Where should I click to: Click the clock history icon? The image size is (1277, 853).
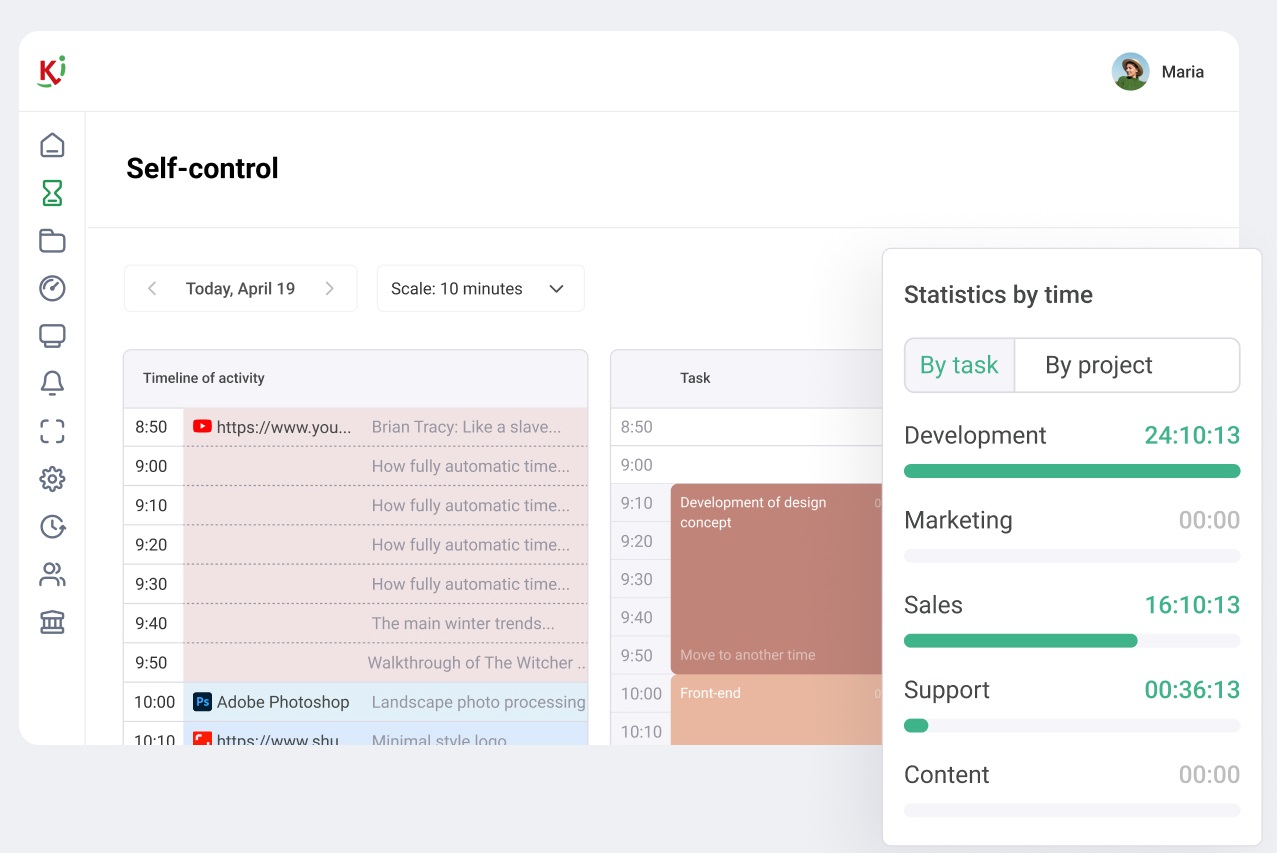[52, 526]
